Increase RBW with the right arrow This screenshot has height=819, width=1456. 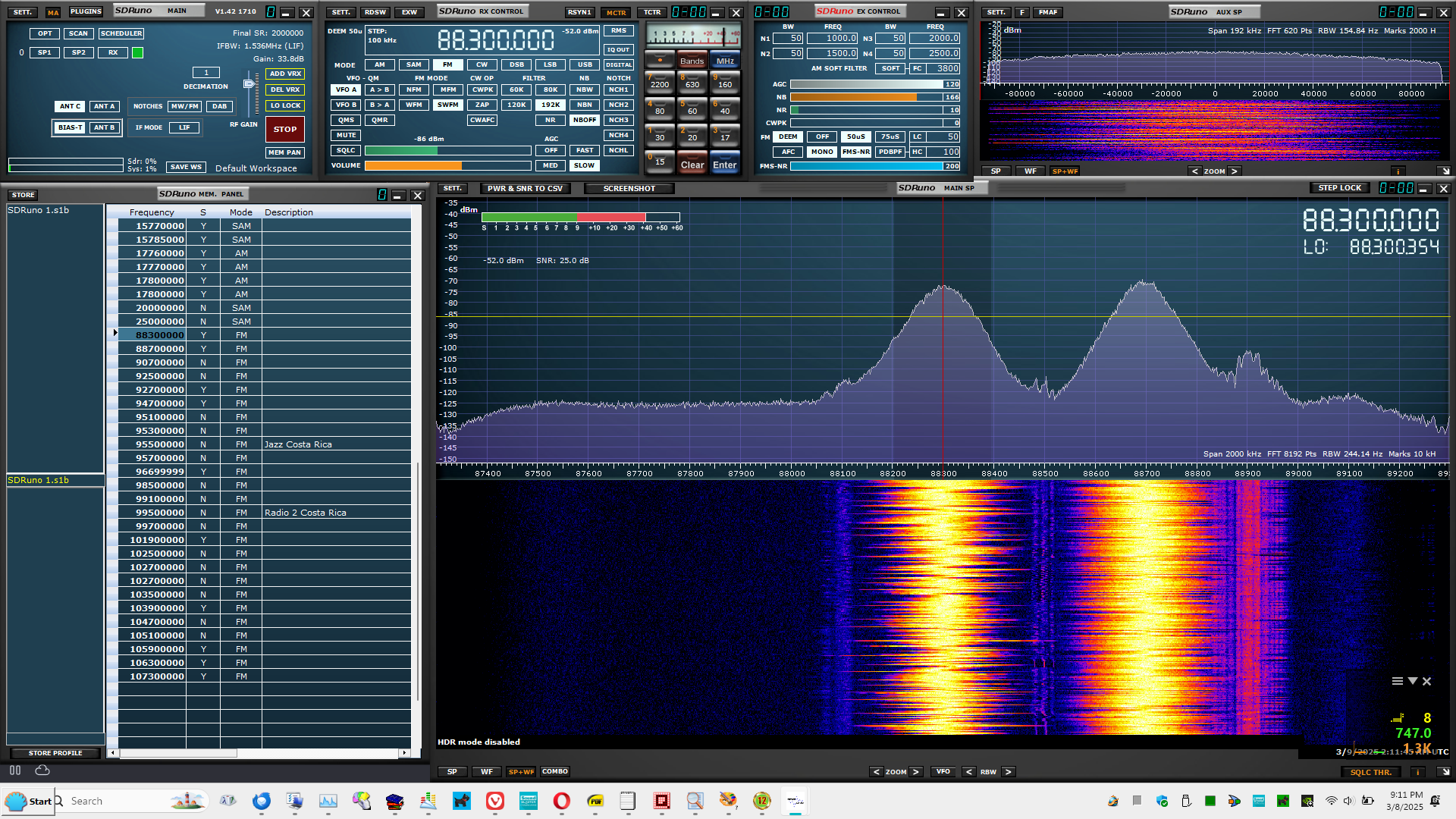point(1008,772)
